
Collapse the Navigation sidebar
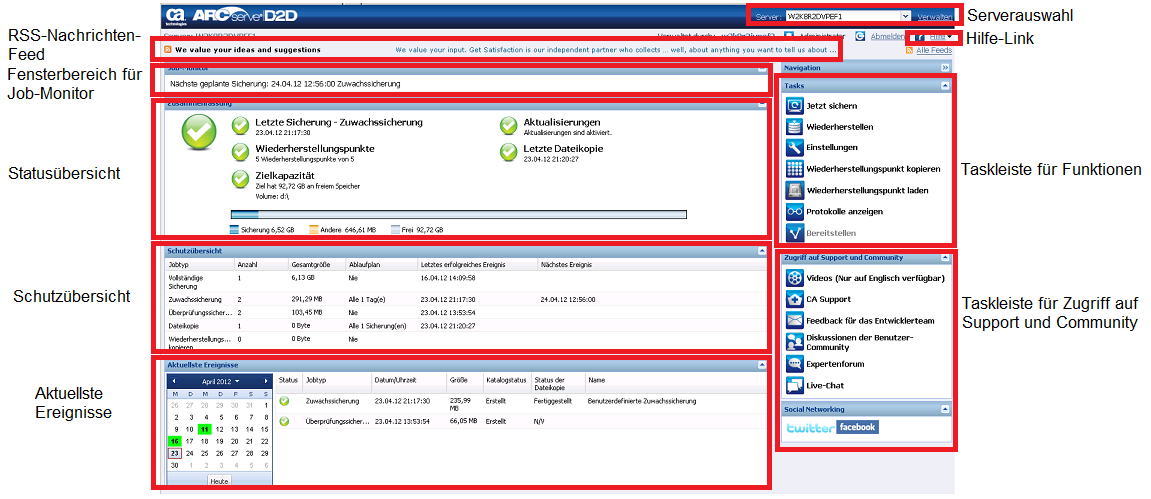click(x=945, y=67)
